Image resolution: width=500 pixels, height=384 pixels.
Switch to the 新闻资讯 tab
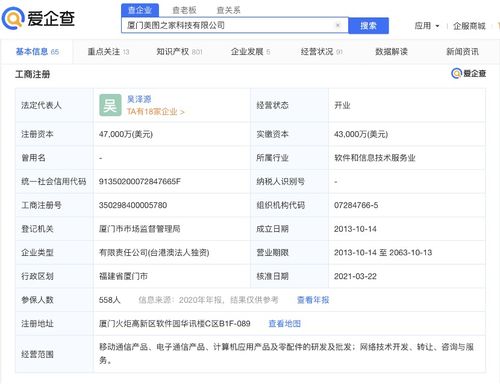pos(462,52)
